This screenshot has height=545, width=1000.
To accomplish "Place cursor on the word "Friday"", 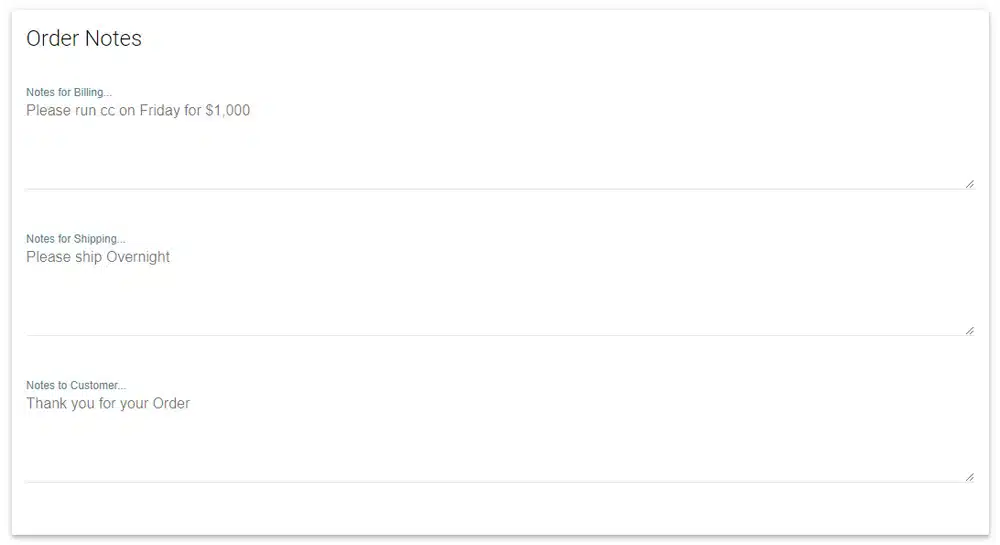I will [158, 111].
